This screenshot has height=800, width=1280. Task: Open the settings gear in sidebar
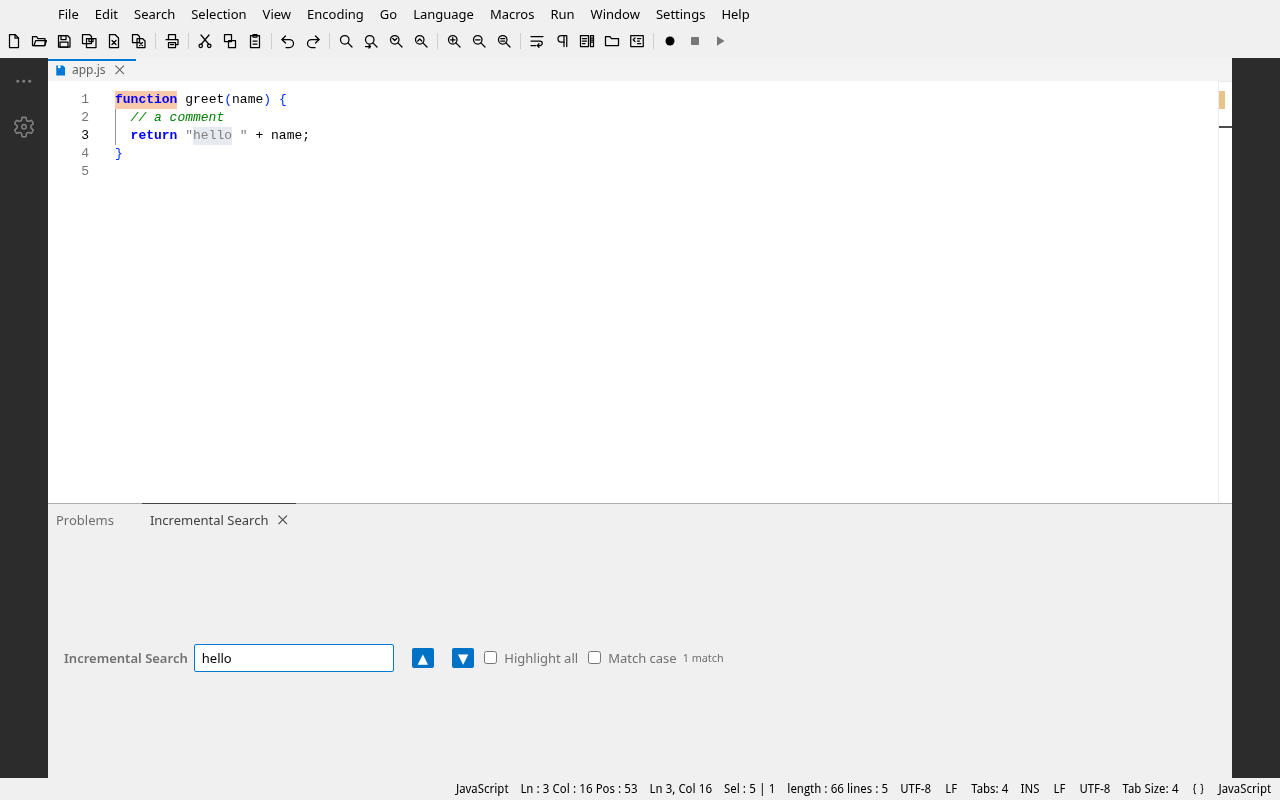24,127
